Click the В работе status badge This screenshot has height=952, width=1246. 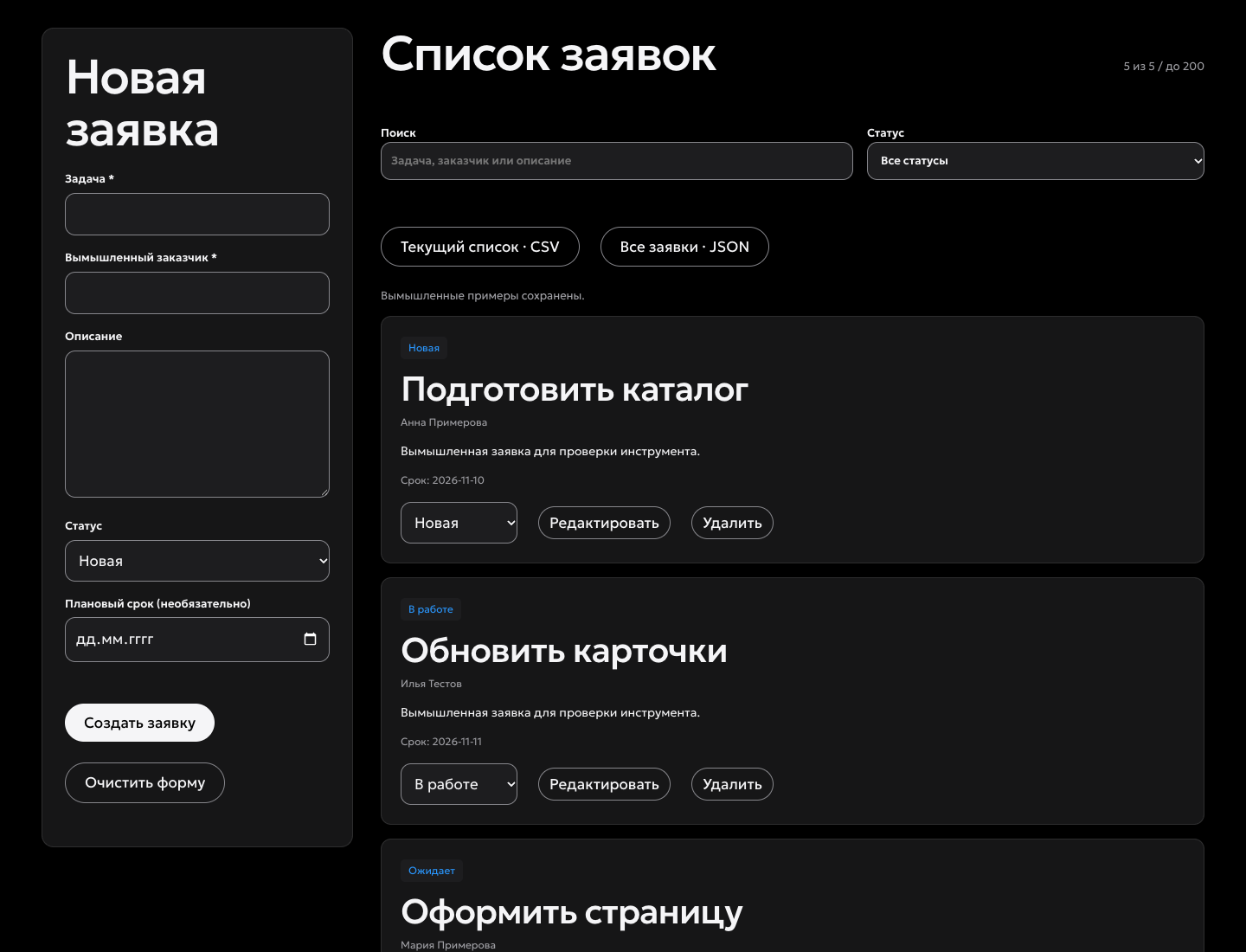(431, 609)
